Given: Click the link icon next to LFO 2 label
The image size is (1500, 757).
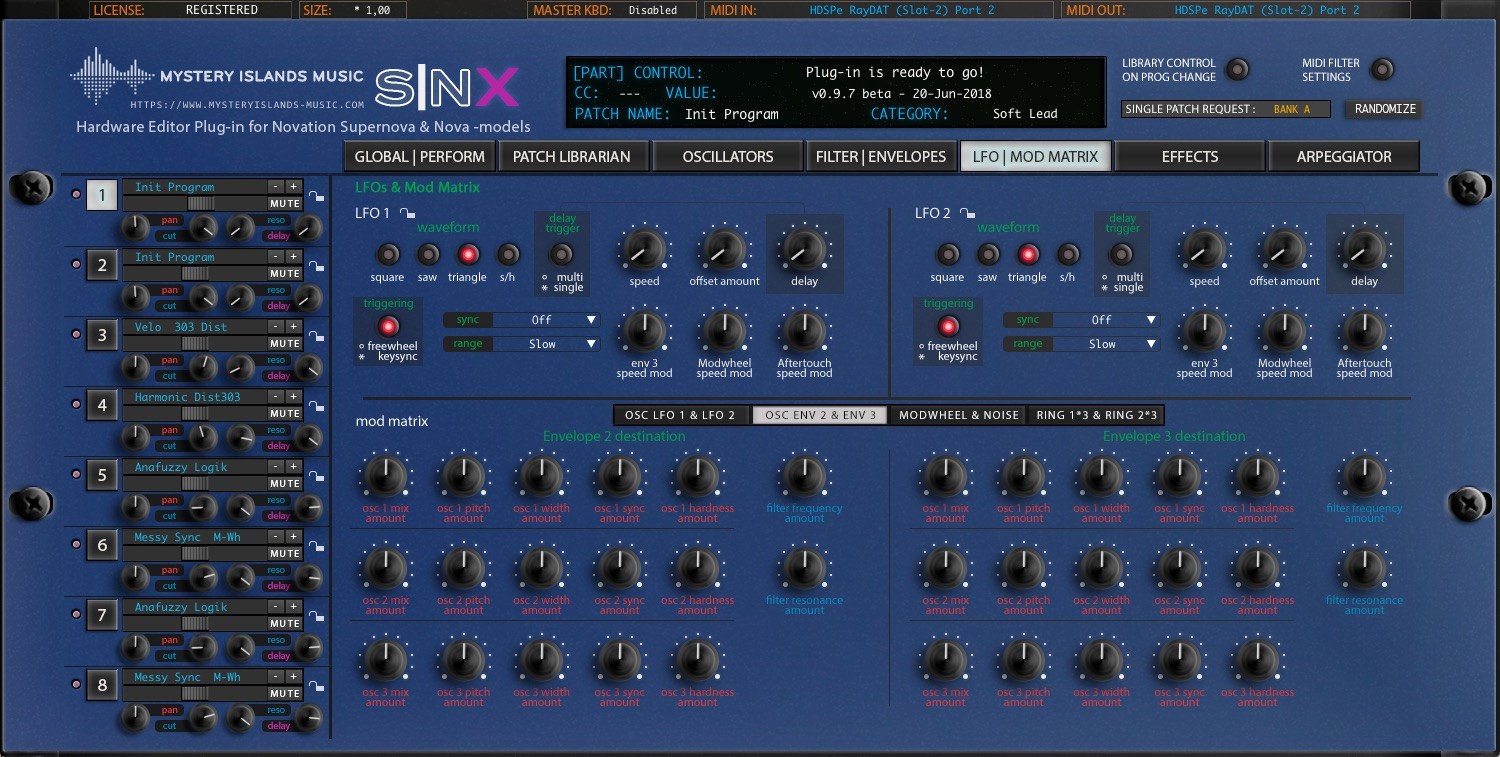Looking at the screenshot, I should tap(966, 212).
